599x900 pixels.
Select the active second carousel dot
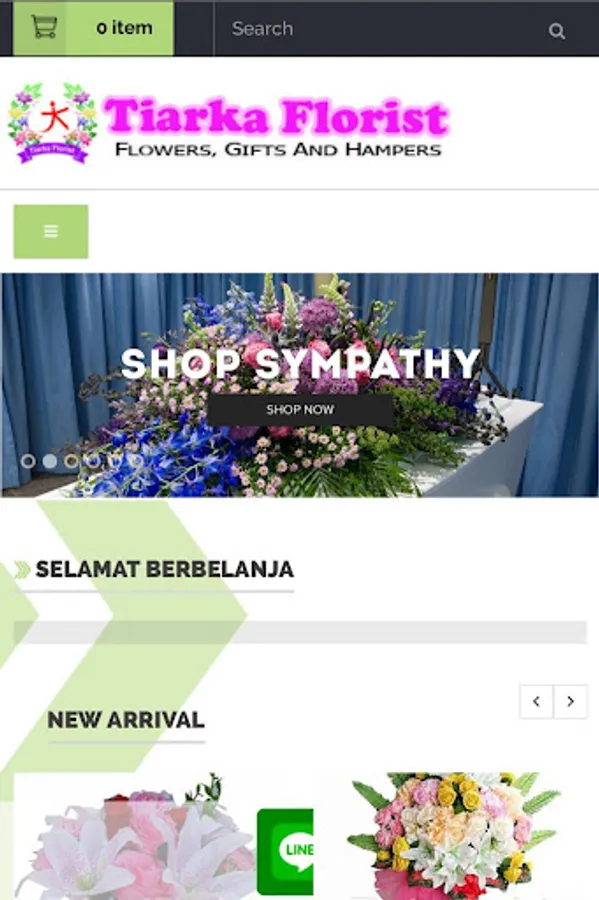point(50,461)
